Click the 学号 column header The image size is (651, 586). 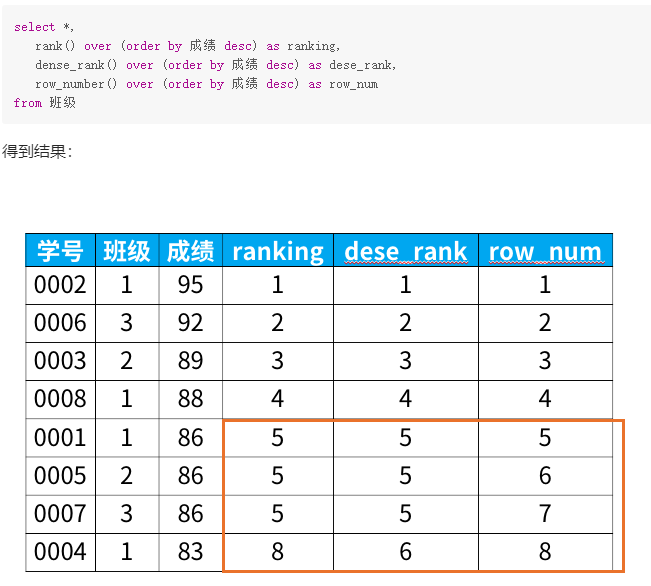point(61,250)
